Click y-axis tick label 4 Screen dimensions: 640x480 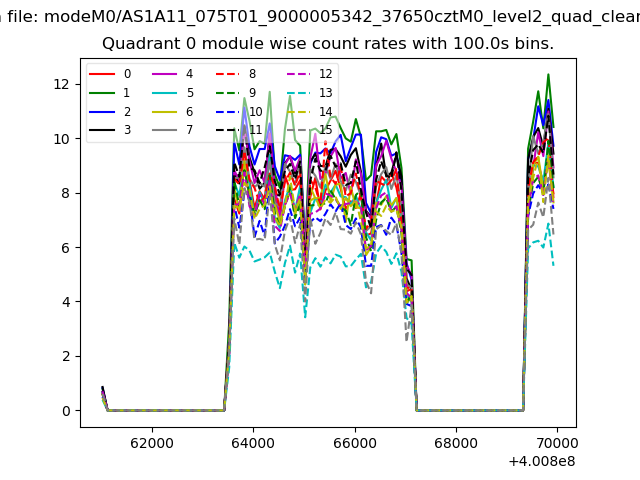tap(66, 302)
